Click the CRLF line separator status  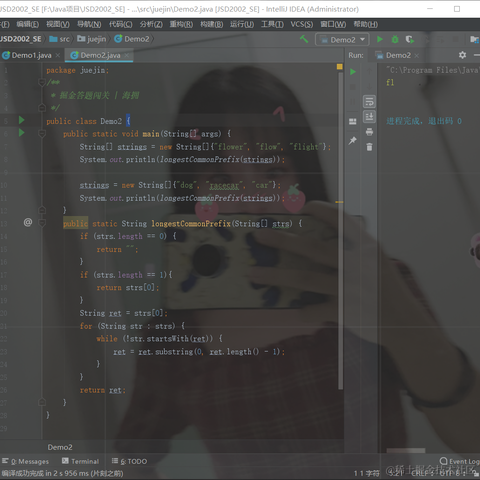point(421,473)
